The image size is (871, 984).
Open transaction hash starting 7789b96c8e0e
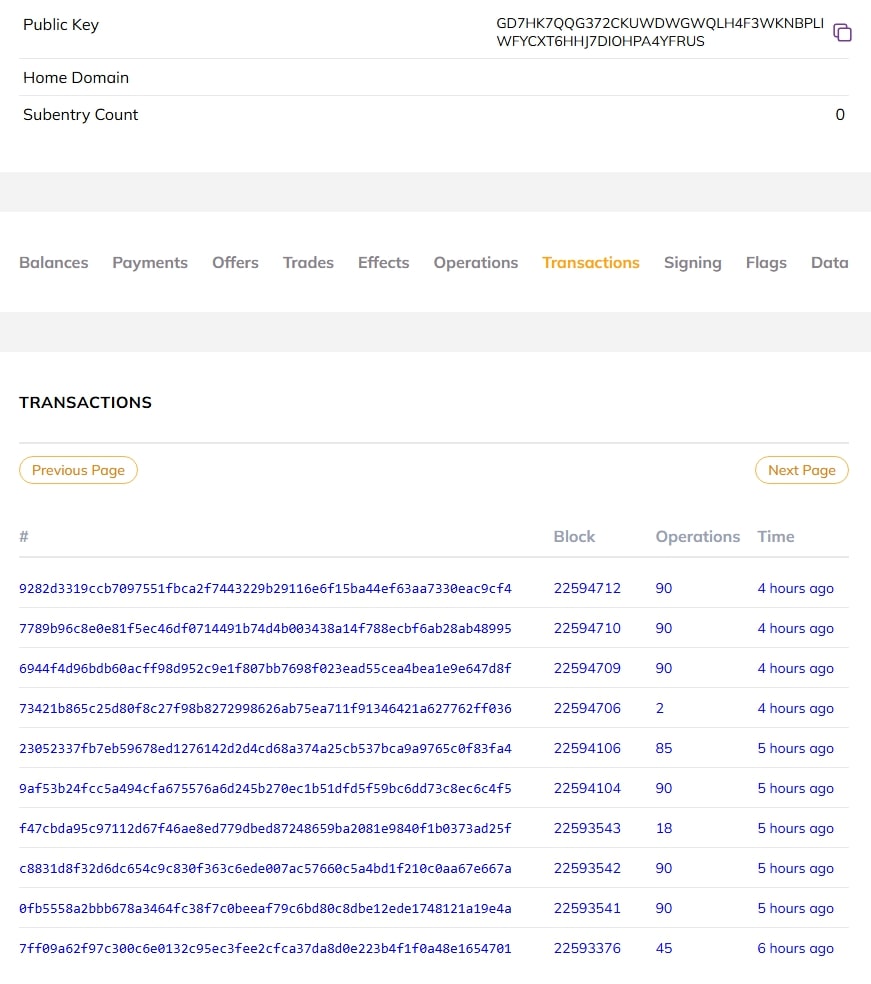(265, 629)
